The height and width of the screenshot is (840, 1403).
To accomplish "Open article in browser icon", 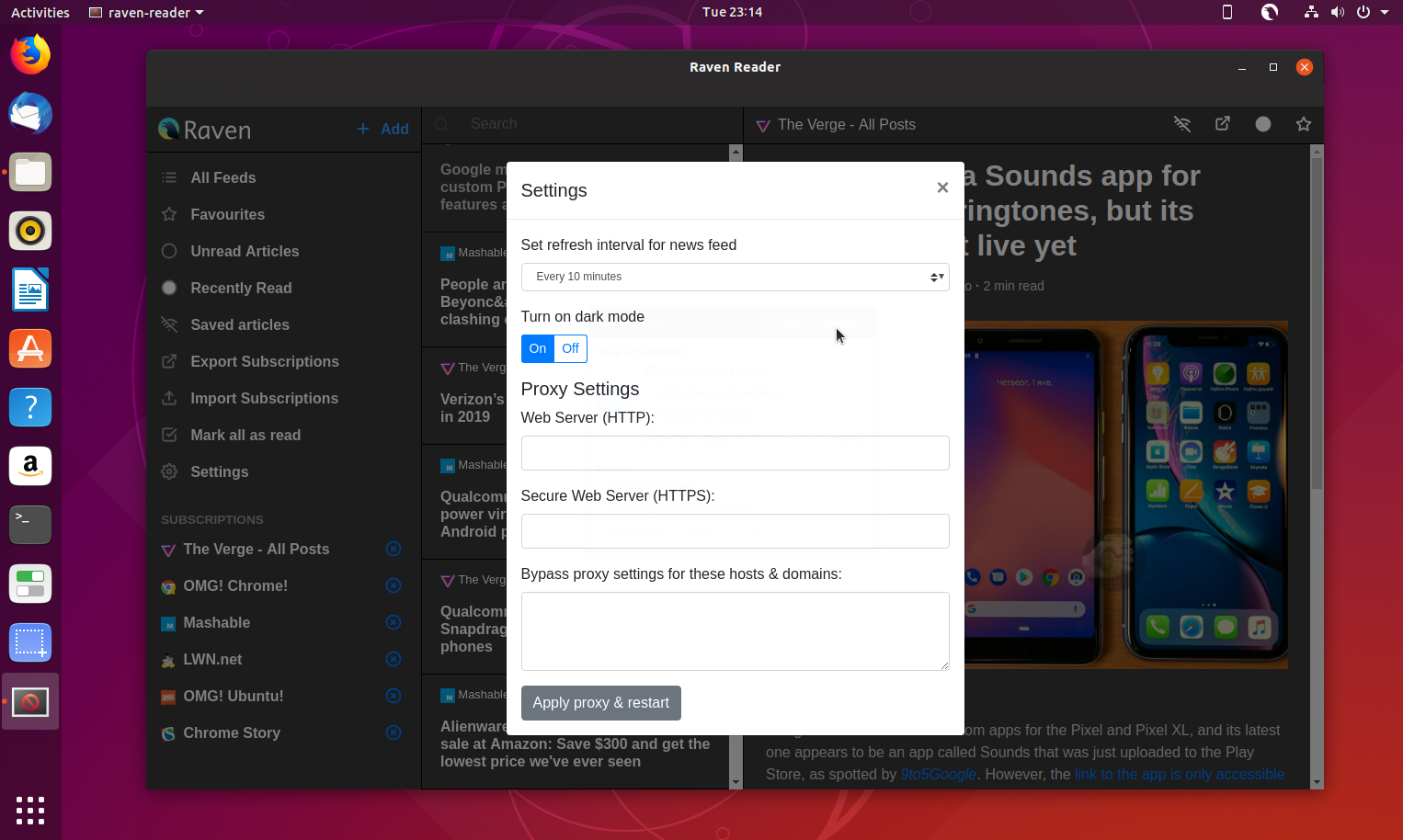I will (x=1223, y=124).
